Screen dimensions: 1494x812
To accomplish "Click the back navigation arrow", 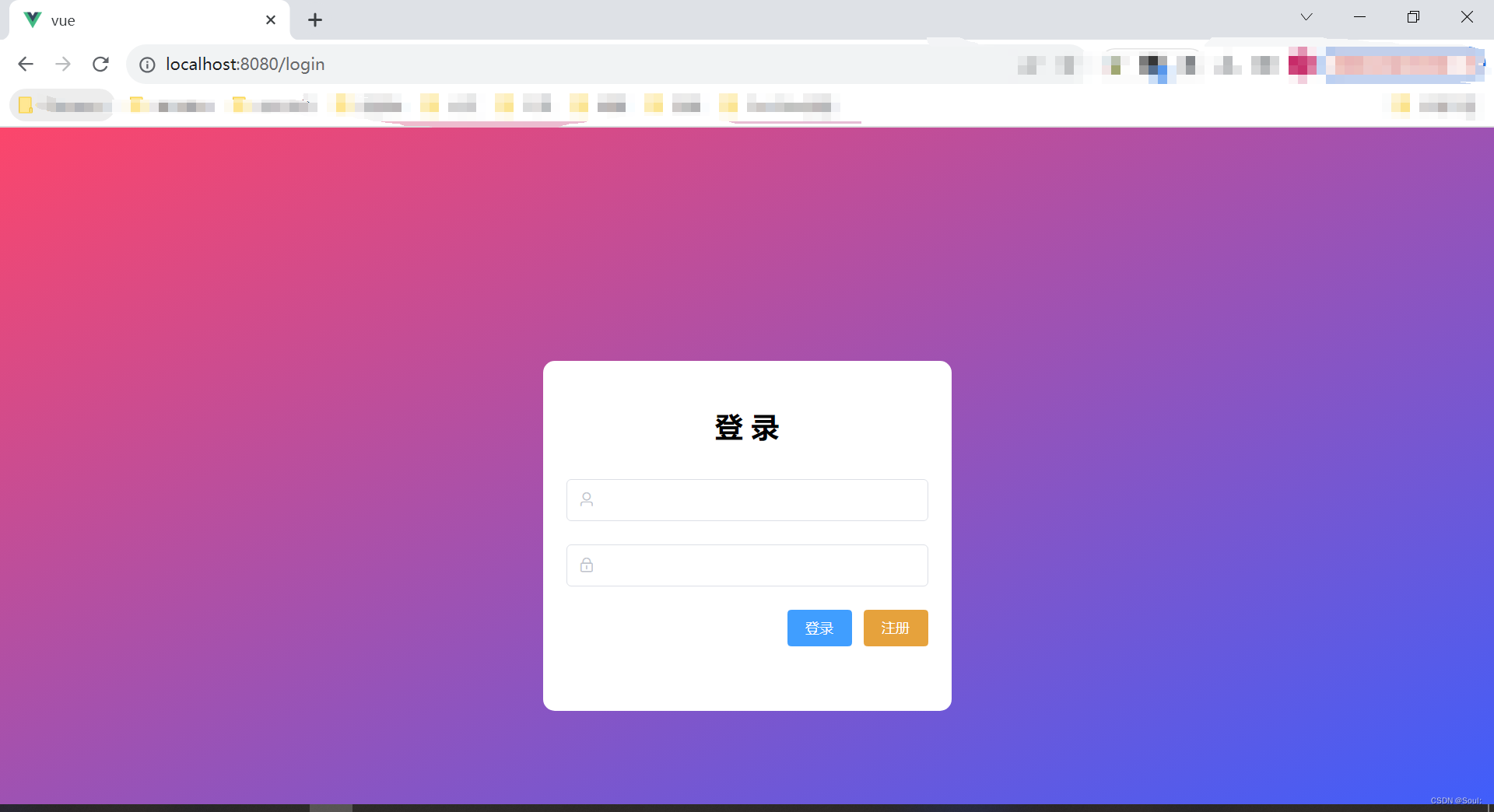I will click(x=26, y=64).
